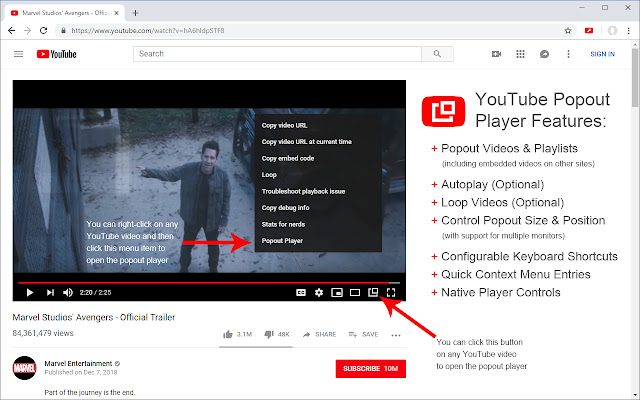Open the YouTube hamburger guide menu

coord(18,54)
